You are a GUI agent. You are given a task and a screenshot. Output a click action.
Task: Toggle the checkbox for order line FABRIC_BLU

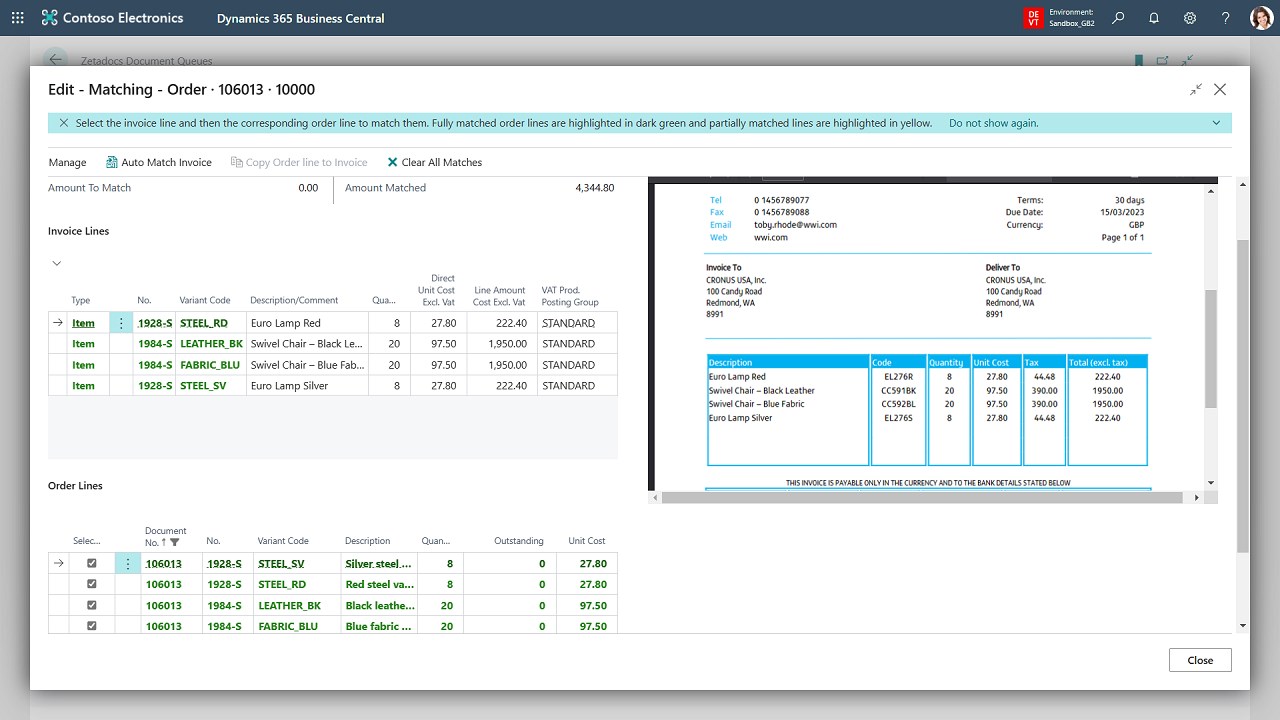(92, 626)
